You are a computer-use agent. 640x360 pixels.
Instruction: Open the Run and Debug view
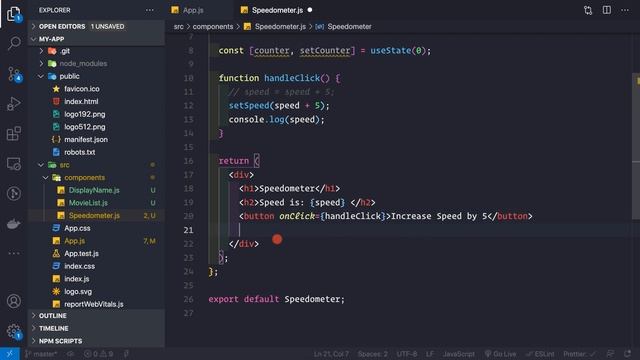(x=14, y=104)
